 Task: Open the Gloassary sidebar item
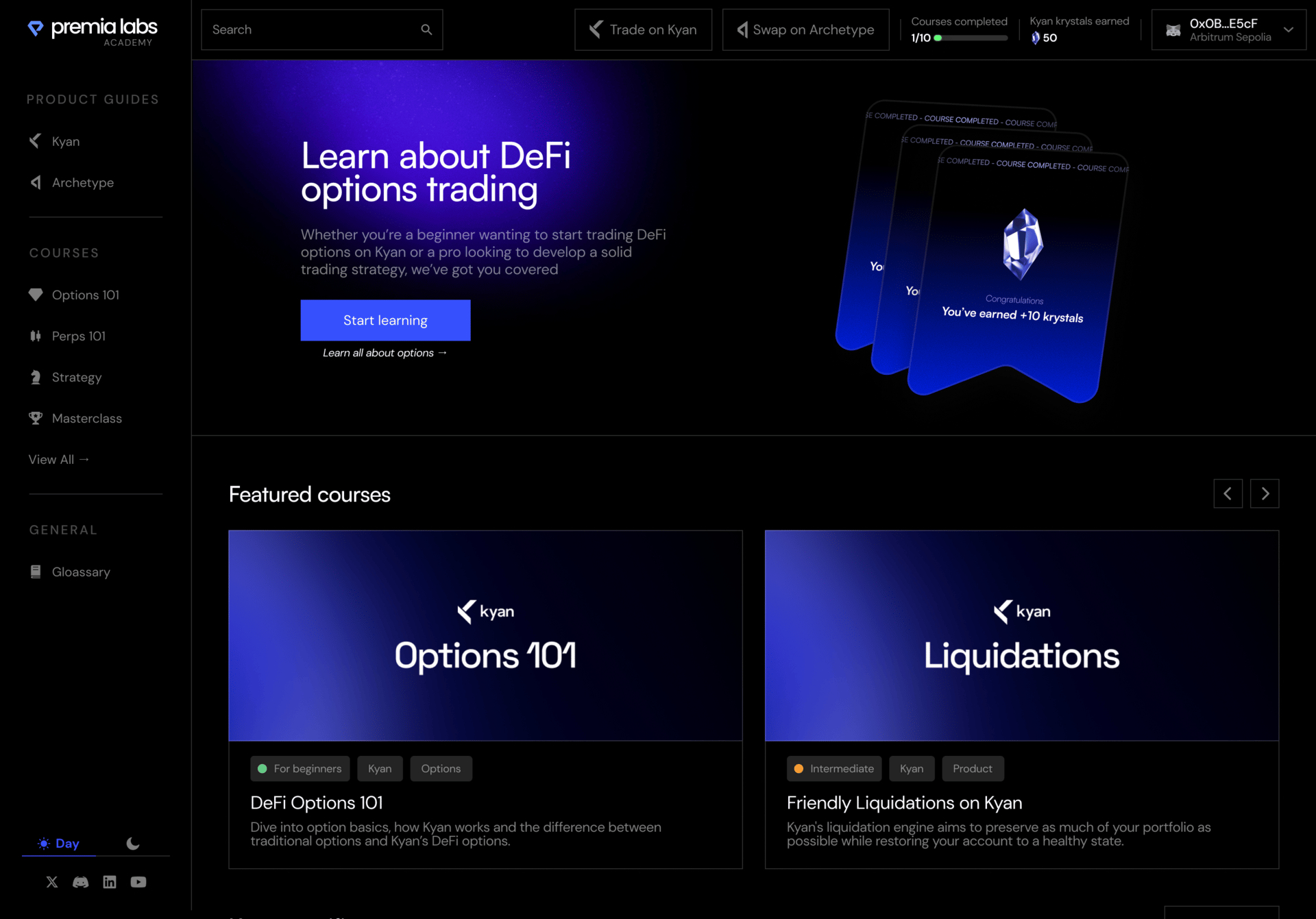[80, 572]
